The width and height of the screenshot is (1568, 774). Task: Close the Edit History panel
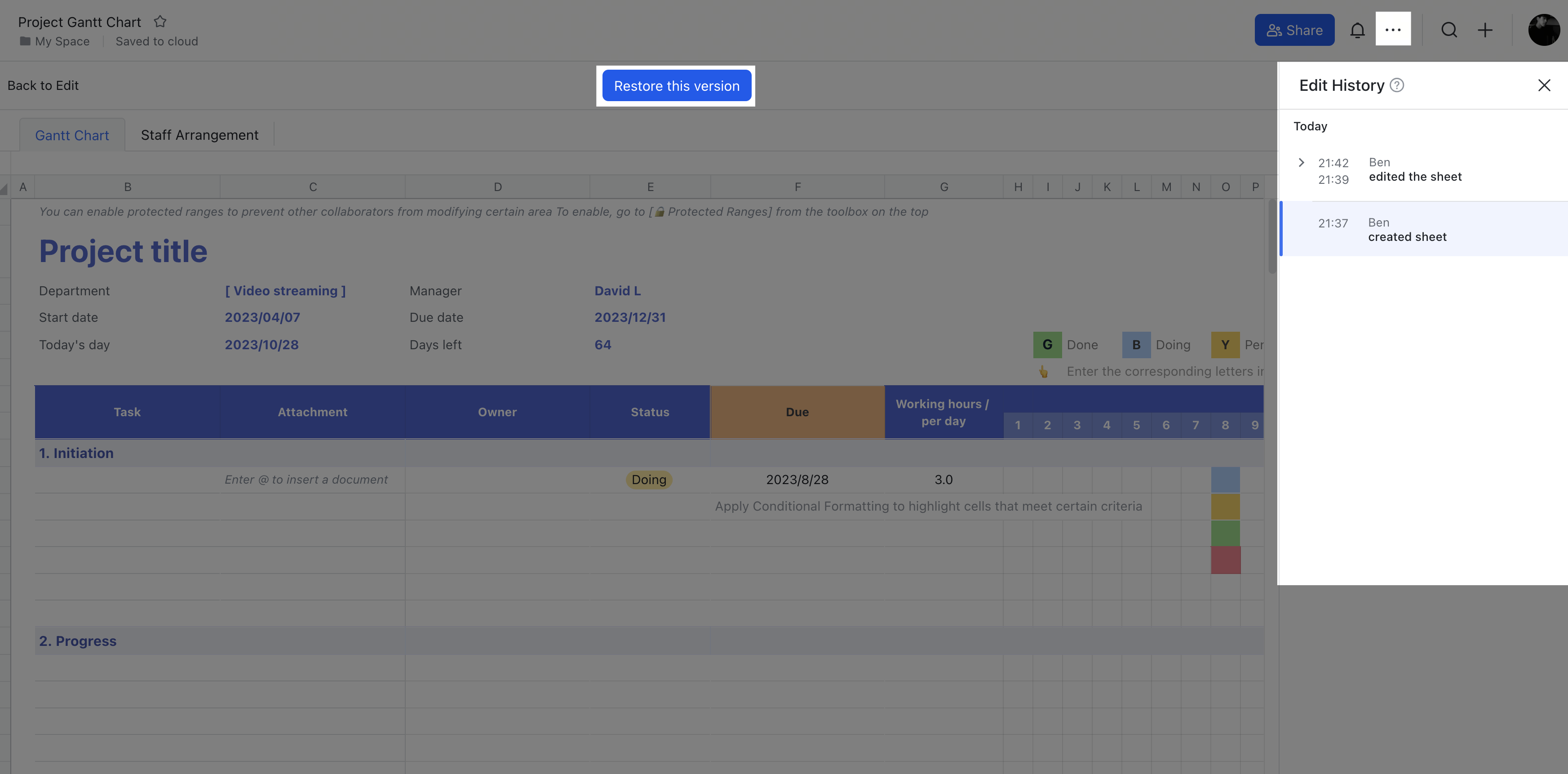click(1544, 85)
